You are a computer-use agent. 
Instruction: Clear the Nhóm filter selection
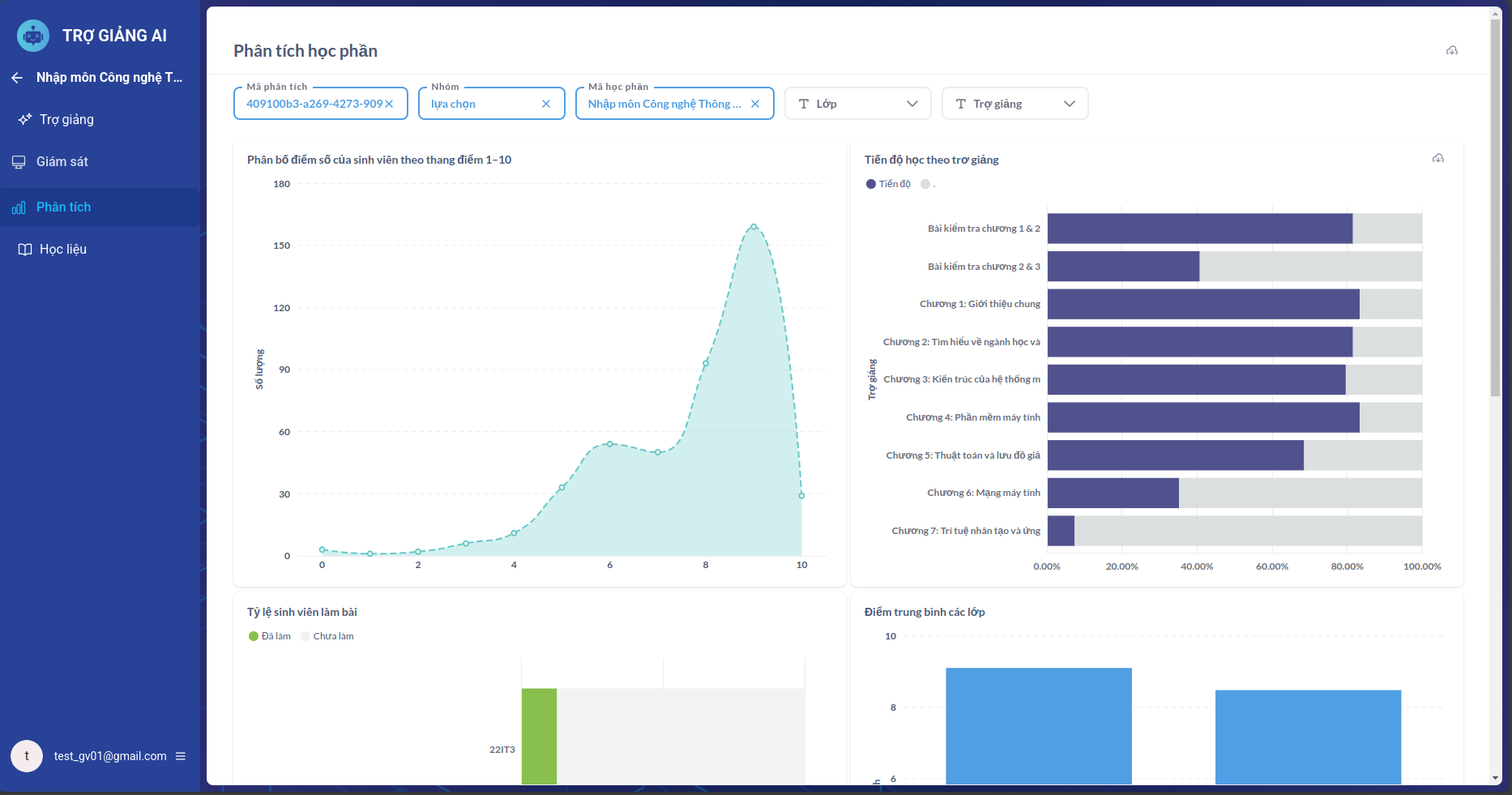click(x=546, y=104)
